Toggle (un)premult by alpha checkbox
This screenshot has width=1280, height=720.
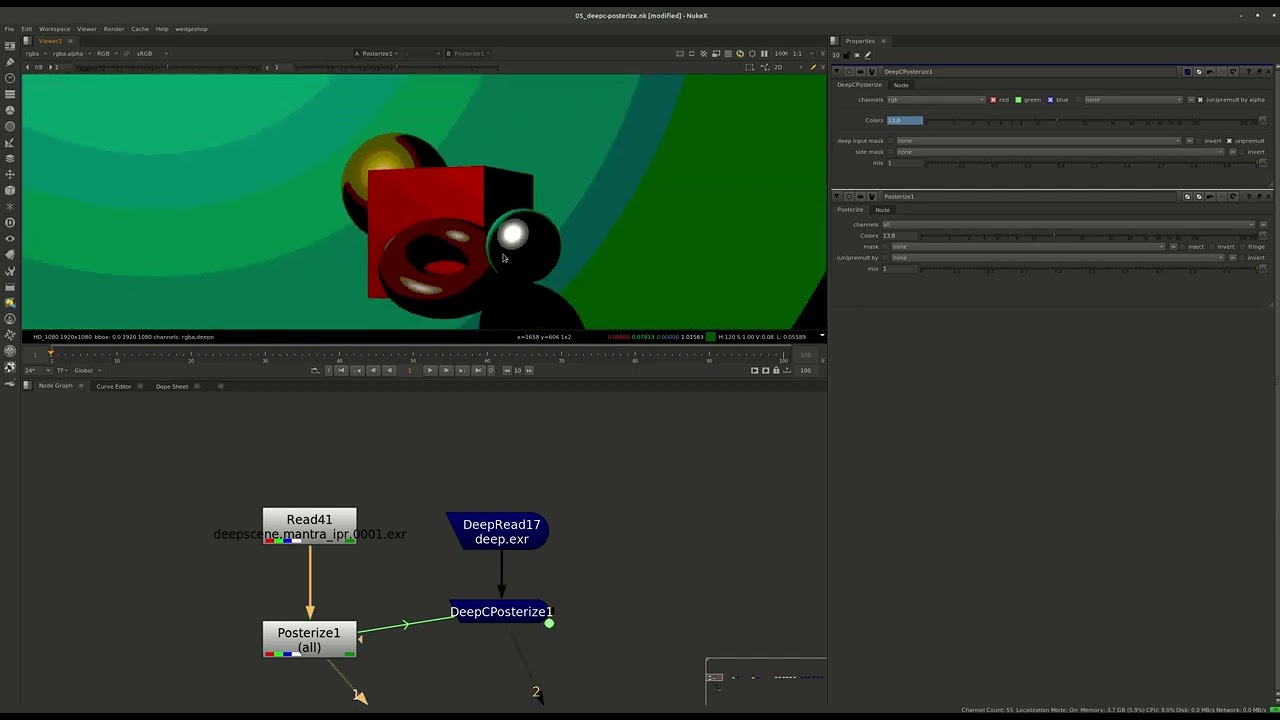(1200, 100)
